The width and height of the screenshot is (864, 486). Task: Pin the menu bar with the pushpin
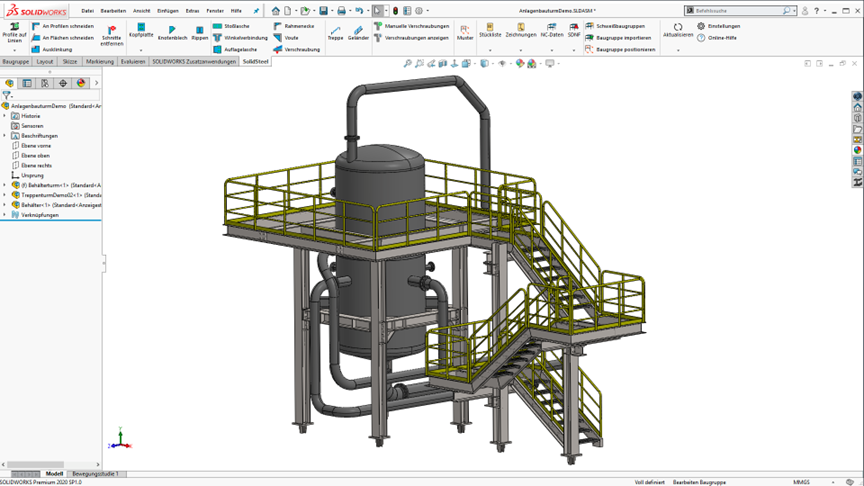point(255,10)
